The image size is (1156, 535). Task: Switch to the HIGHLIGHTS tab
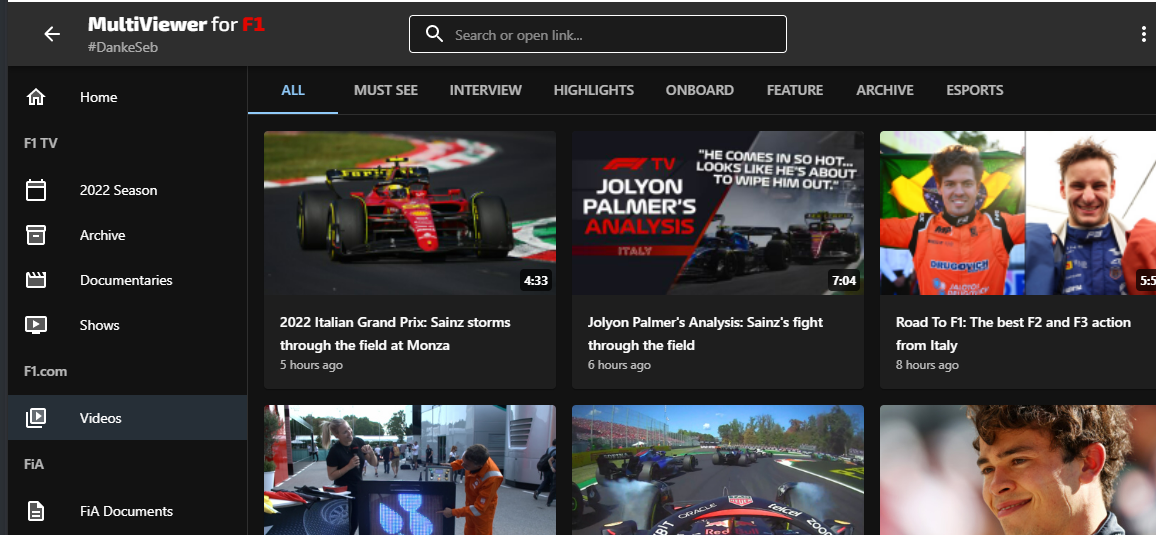(593, 90)
